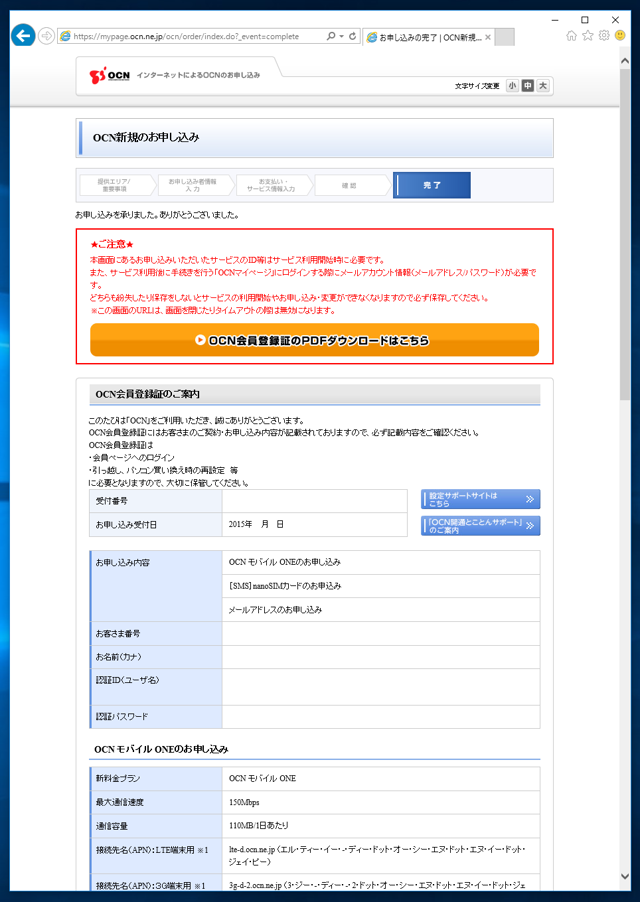Click the text OCN モバイル ONEのお申し込み row
640x902 pixels.
pos(381,562)
